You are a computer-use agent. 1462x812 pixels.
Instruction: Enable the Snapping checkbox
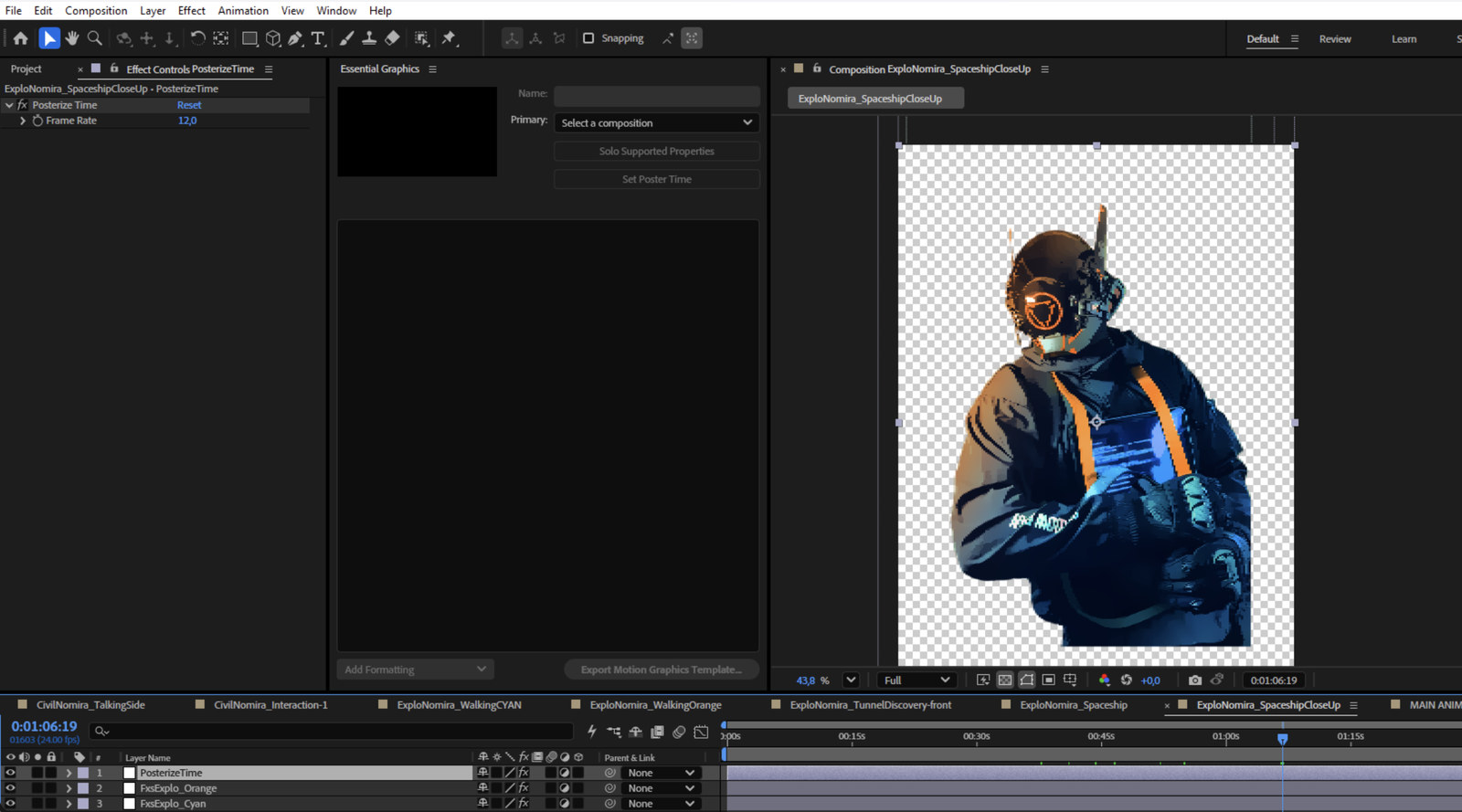[588, 38]
